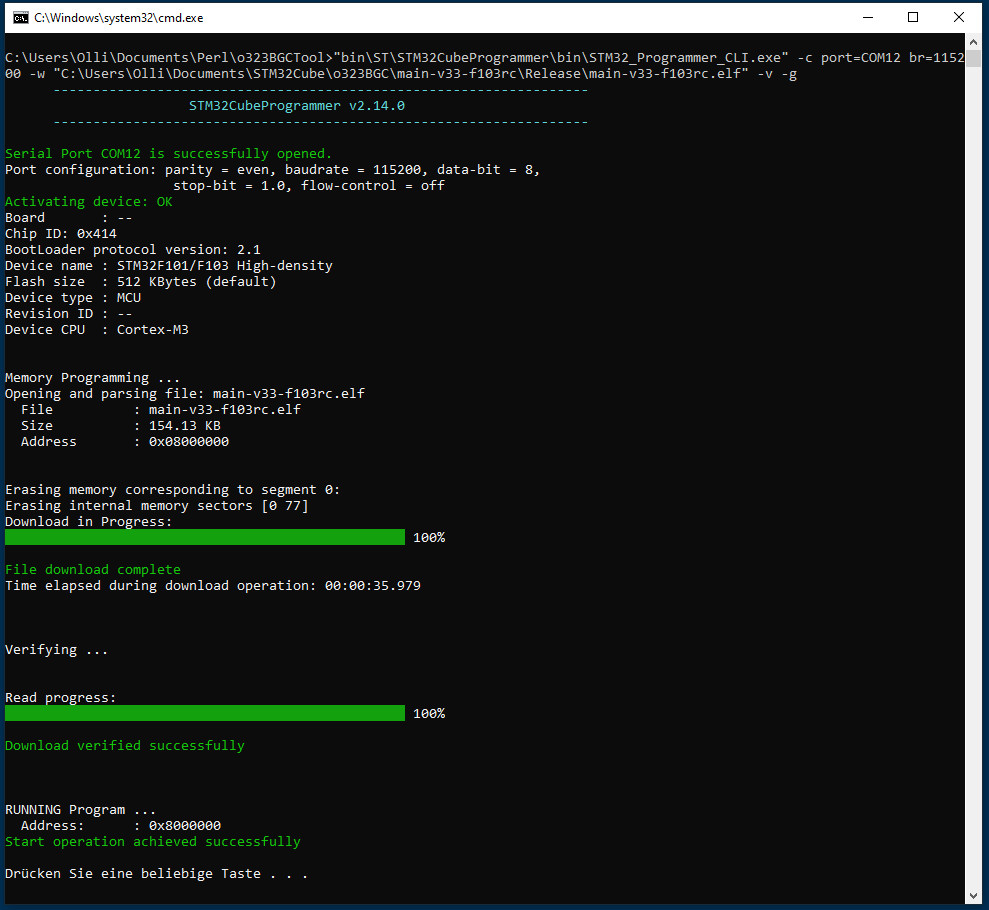Screen dimensions: 989x910
Task: Click the vertical scrollbar track
Action: (974, 500)
